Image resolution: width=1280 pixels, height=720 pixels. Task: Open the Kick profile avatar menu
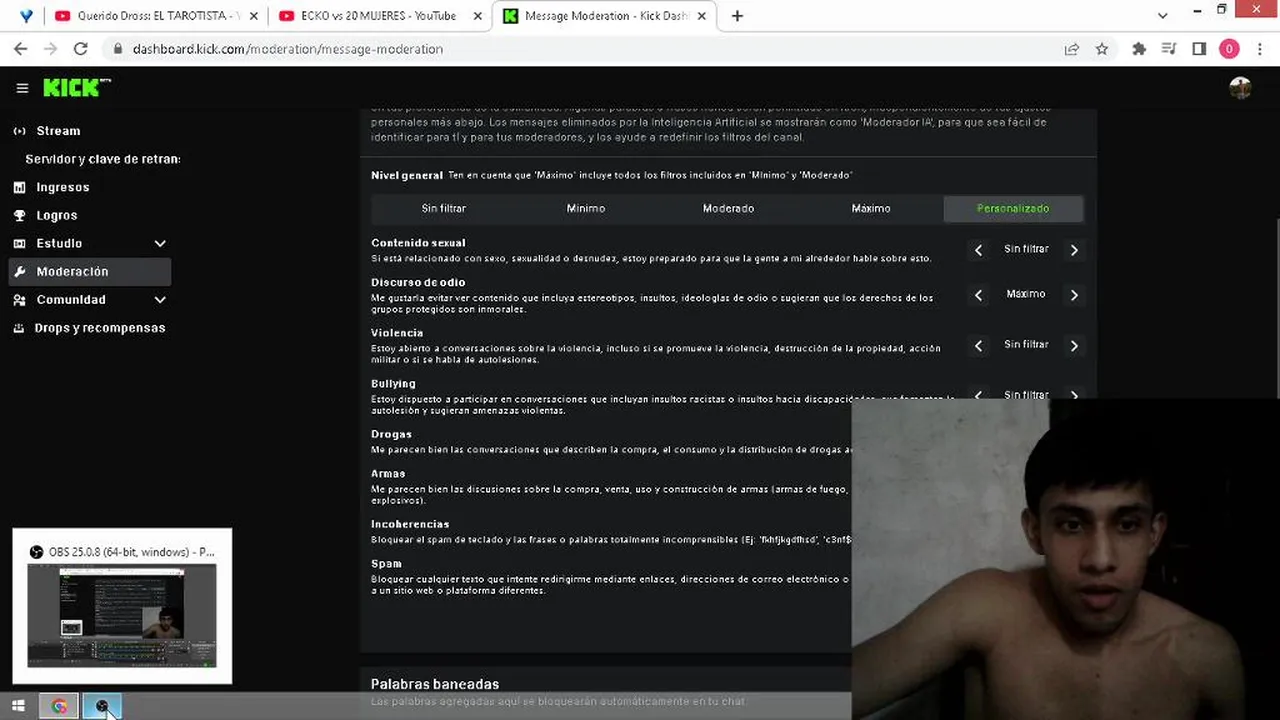coord(1240,88)
